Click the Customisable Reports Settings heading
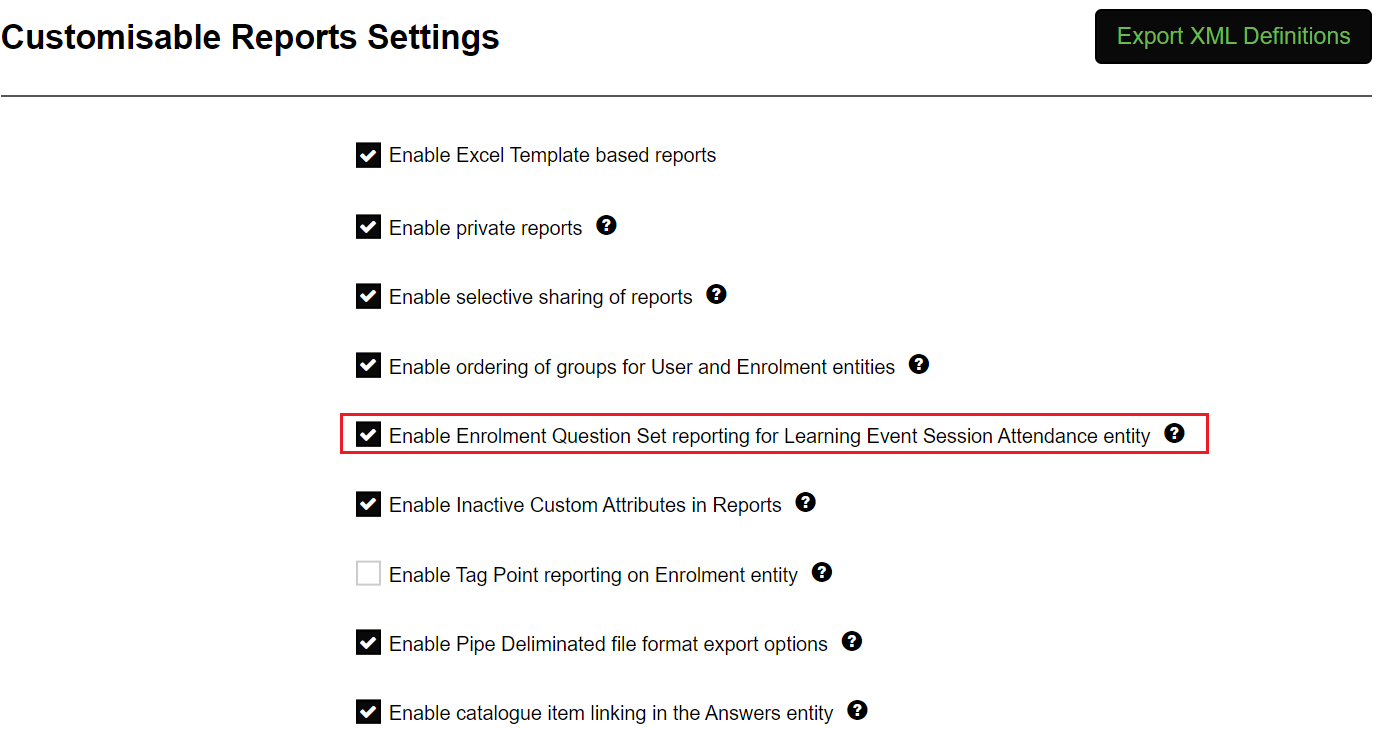This screenshot has height=729, width=1376. (250, 38)
